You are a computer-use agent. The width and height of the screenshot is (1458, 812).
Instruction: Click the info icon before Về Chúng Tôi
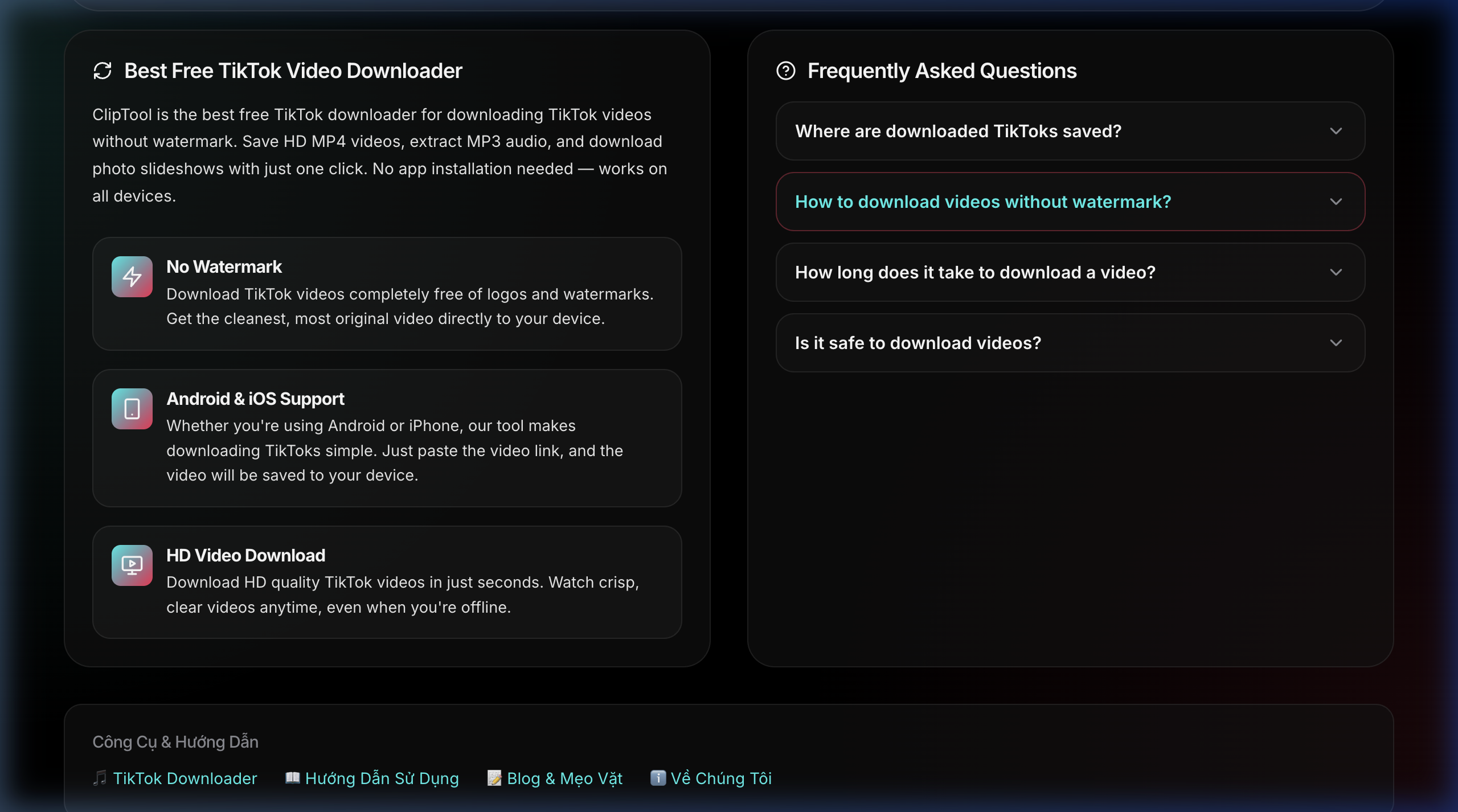658,778
